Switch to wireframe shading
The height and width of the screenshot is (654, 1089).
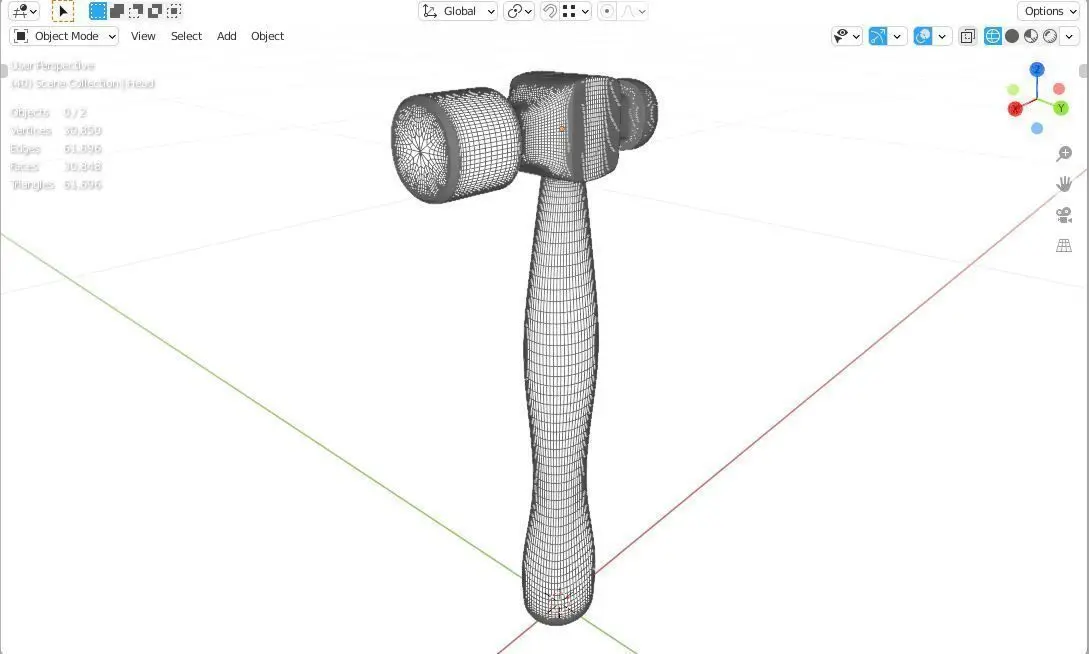click(x=992, y=36)
